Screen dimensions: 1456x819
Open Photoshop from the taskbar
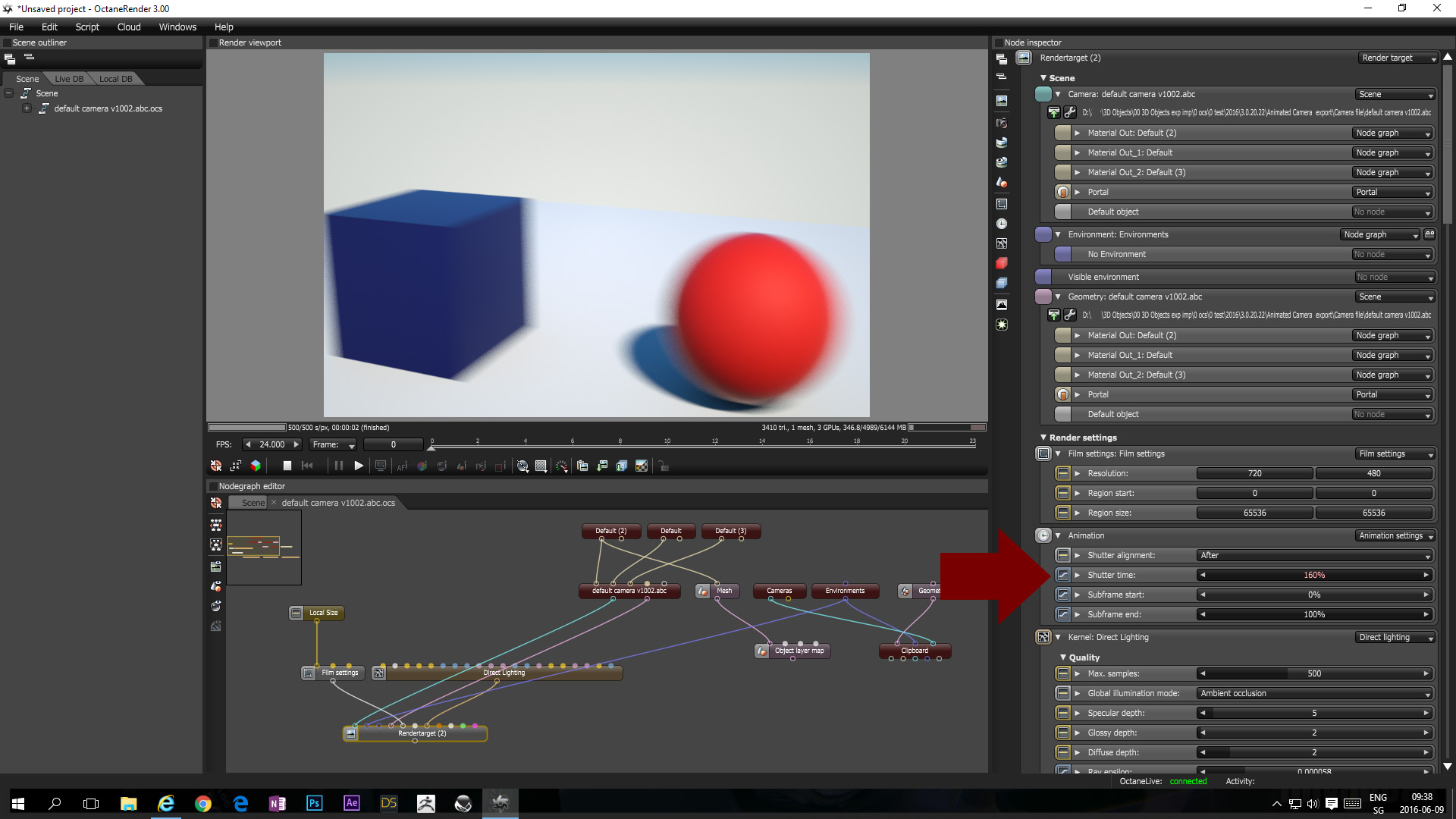(314, 803)
